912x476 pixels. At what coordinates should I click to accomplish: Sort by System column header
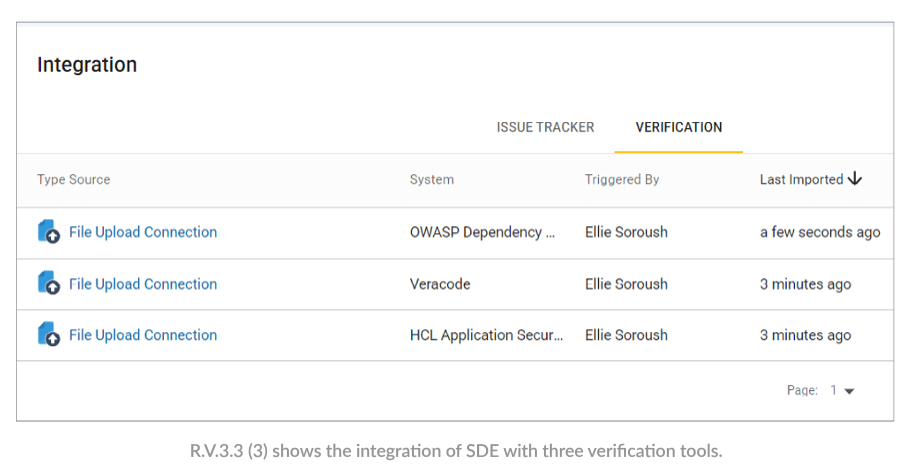[x=432, y=179]
